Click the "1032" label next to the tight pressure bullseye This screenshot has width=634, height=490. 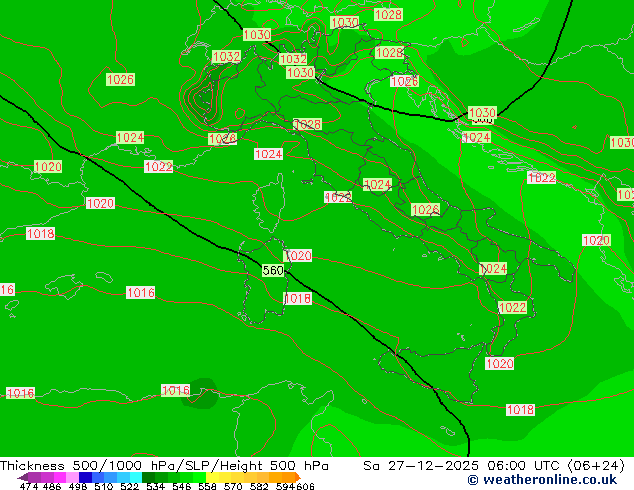pyautogui.click(x=226, y=56)
